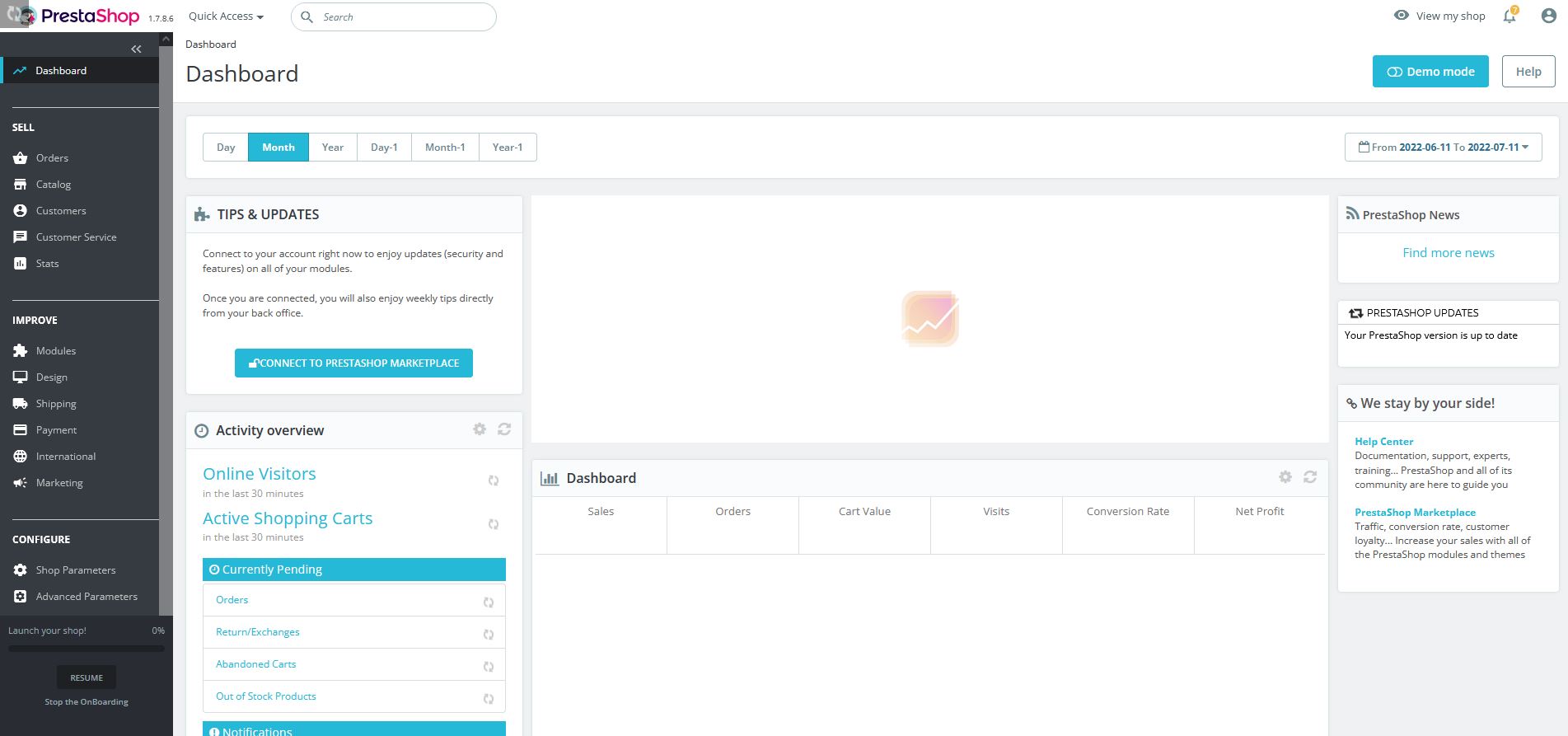Image resolution: width=1568 pixels, height=736 pixels.
Task: Click the Payment card icon
Action: tap(20, 430)
